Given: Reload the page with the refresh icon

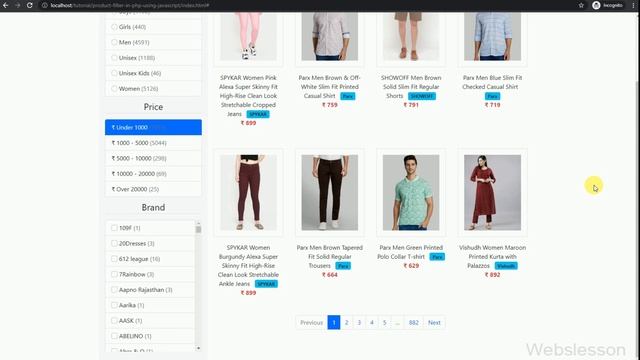Looking at the screenshot, I should click(29, 5).
